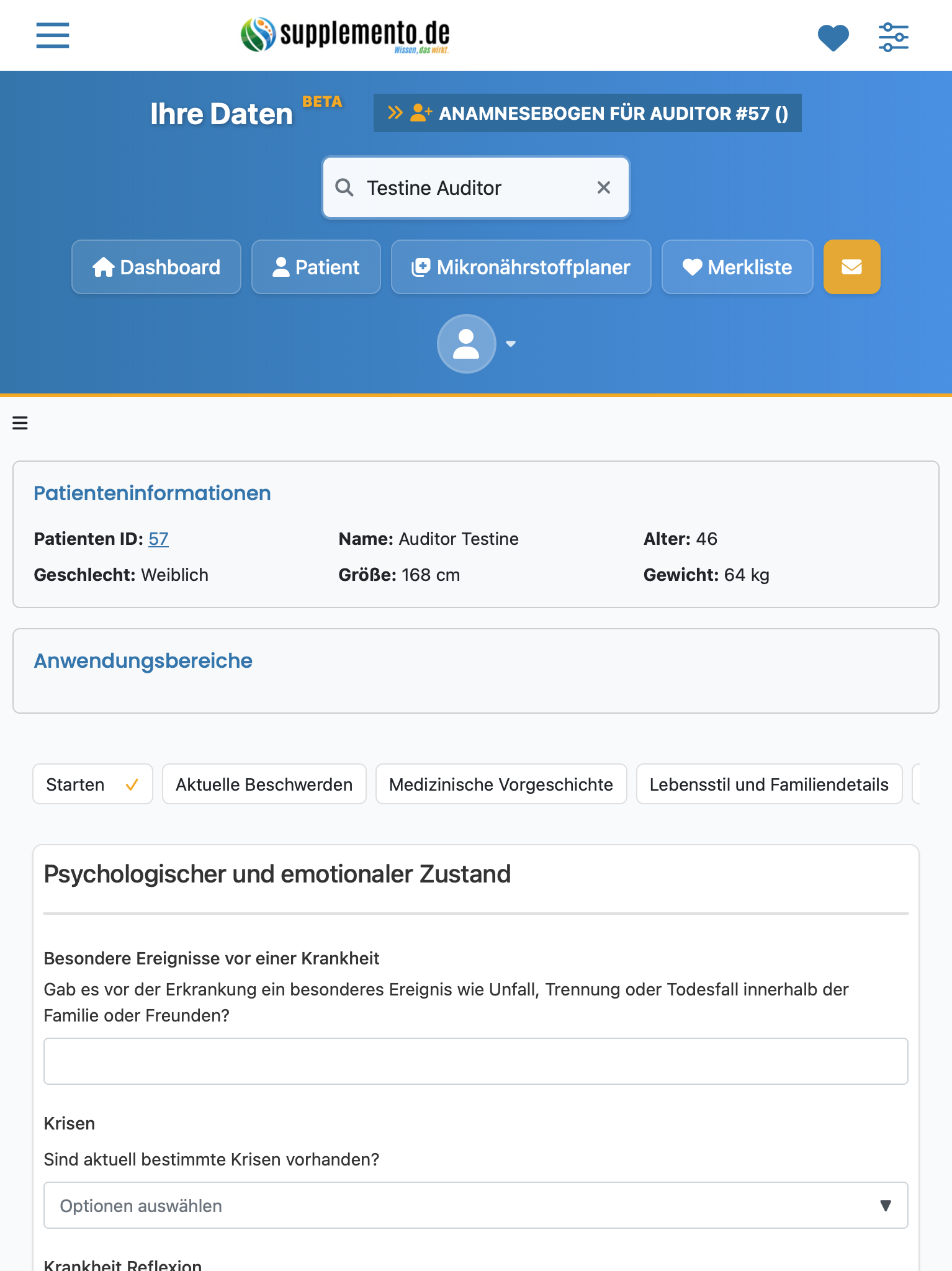The height and width of the screenshot is (1271, 952).
Task: Expand the Krisen Optionen auswählen dropdown
Action: click(475, 1205)
